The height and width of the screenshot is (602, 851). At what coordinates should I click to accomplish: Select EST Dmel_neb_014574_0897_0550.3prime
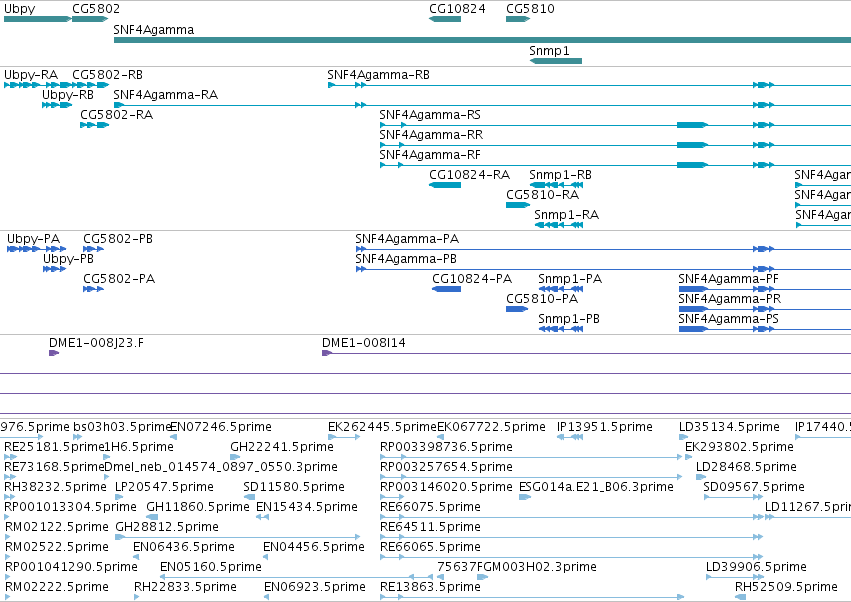220,467
